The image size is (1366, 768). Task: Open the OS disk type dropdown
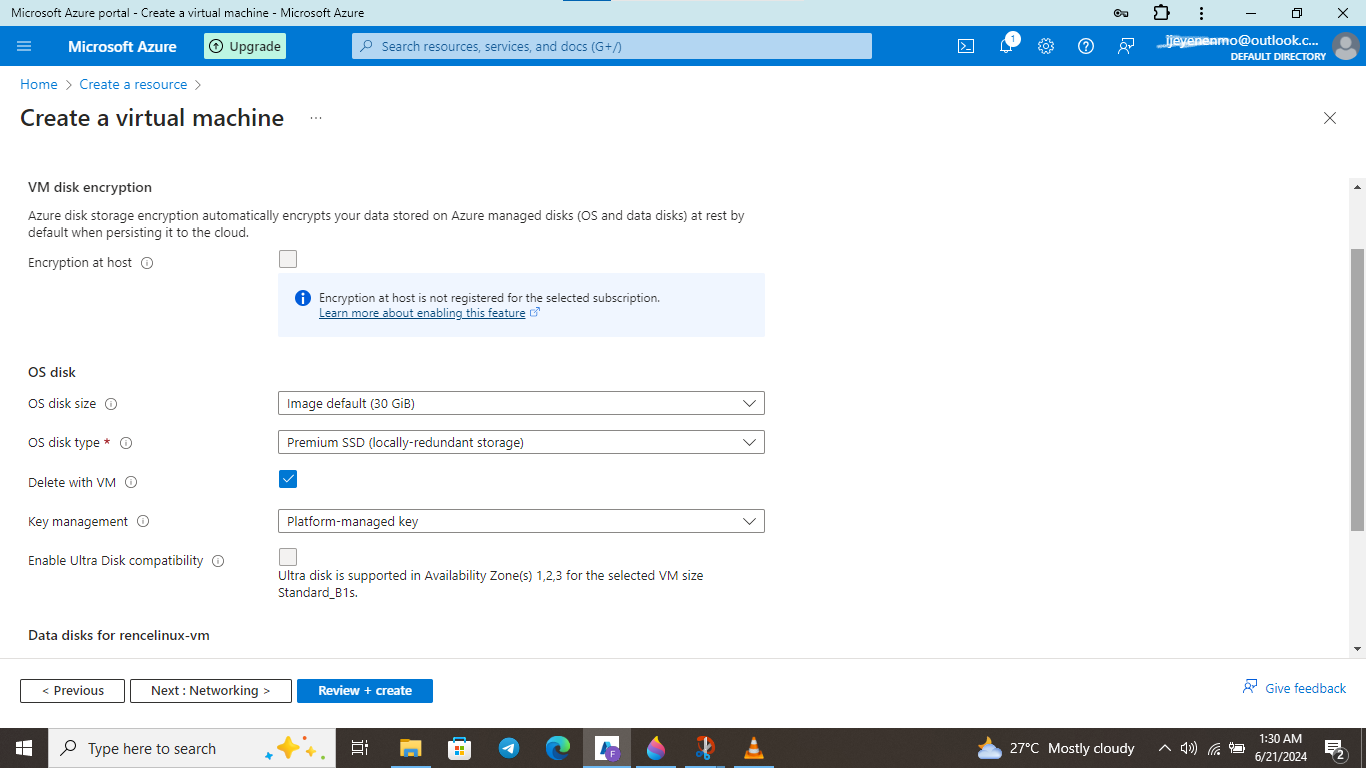click(521, 442)
